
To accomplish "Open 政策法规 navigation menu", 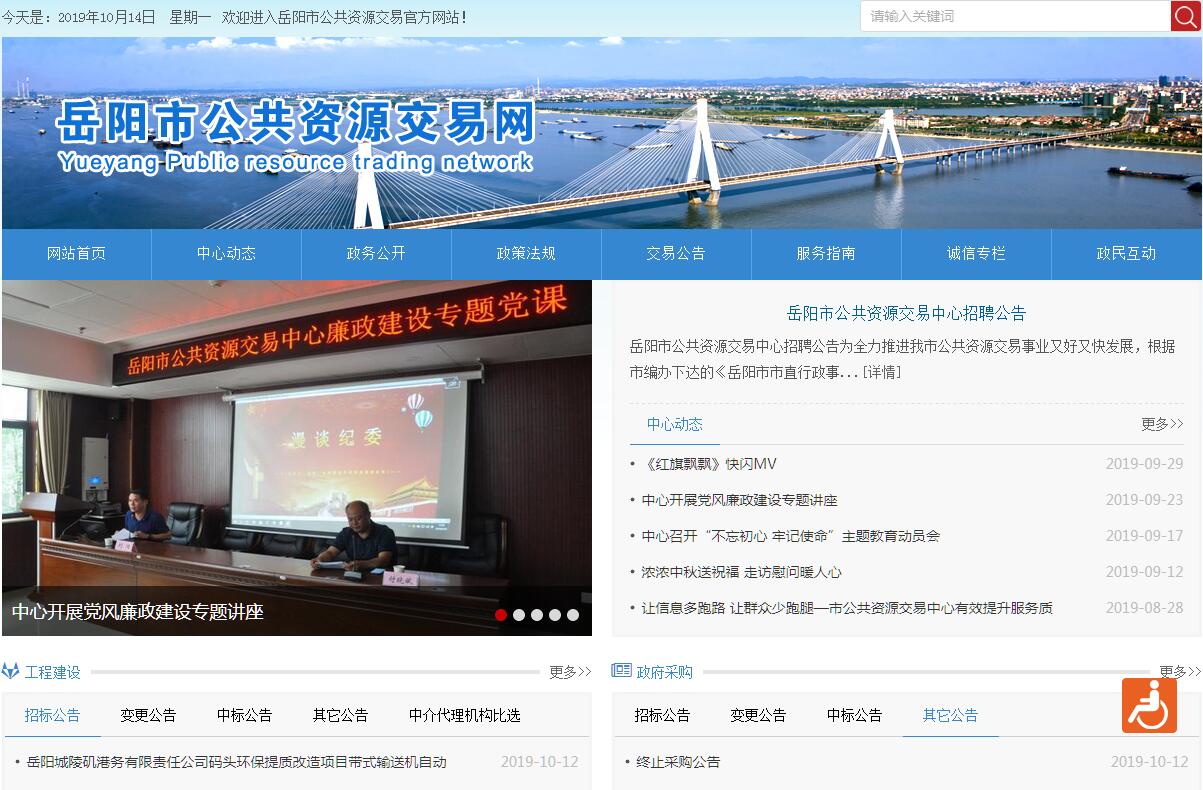I will pos(526,254).
